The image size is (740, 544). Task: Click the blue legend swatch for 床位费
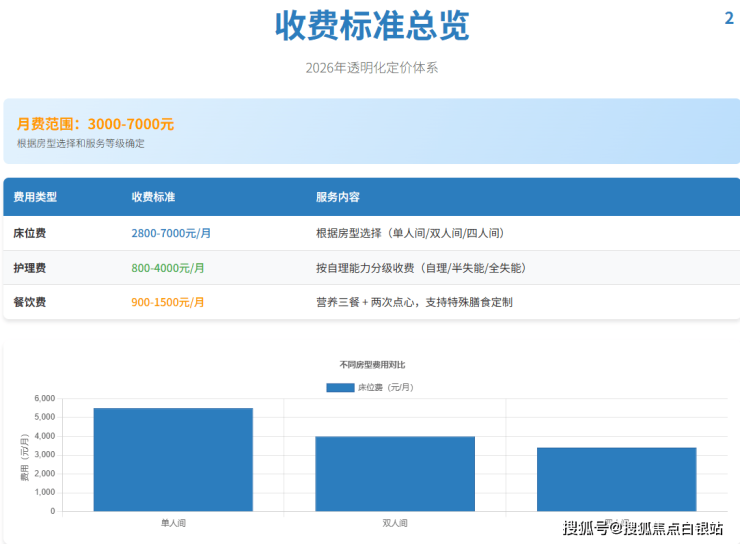tap(340, 387)
